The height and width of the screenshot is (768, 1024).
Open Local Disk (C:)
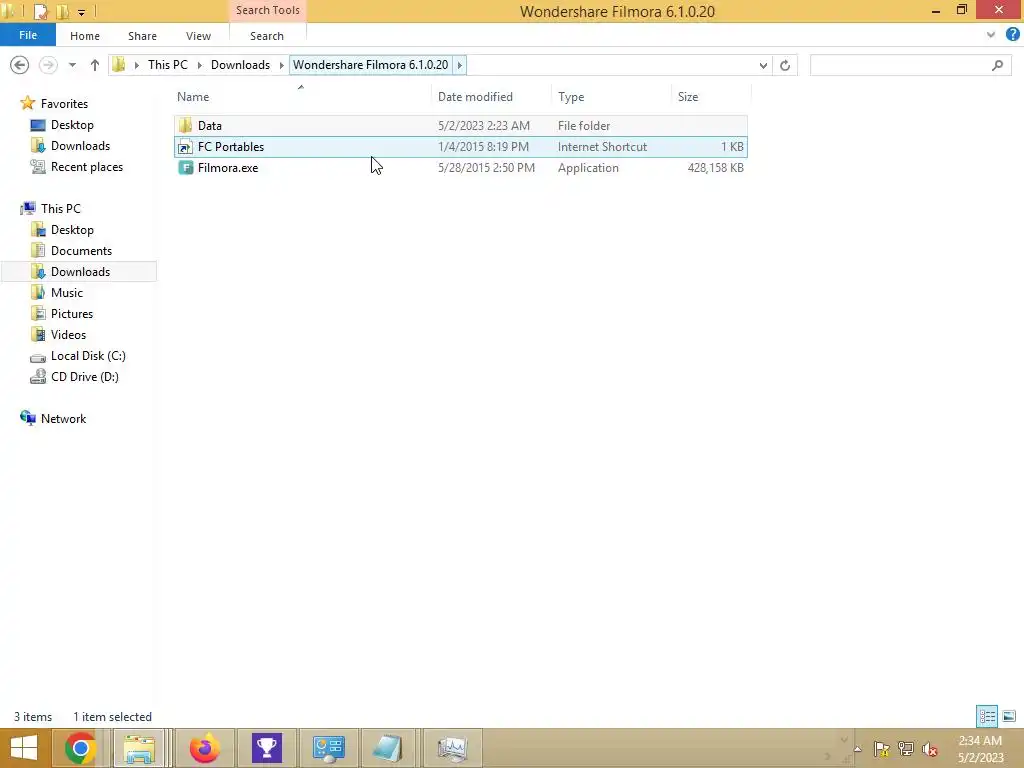coord(88,356)
